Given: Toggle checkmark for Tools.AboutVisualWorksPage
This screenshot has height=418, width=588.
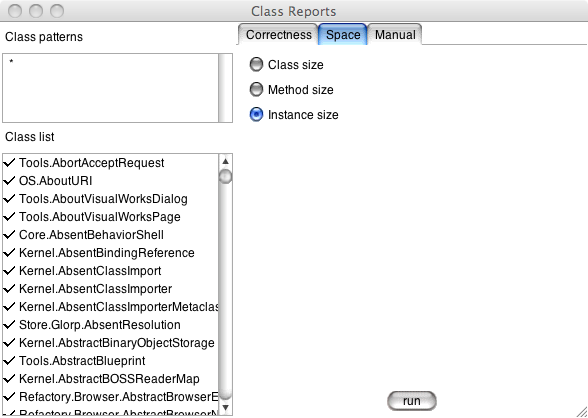Looking at the screenshot, I should click(x=9, y=216).
